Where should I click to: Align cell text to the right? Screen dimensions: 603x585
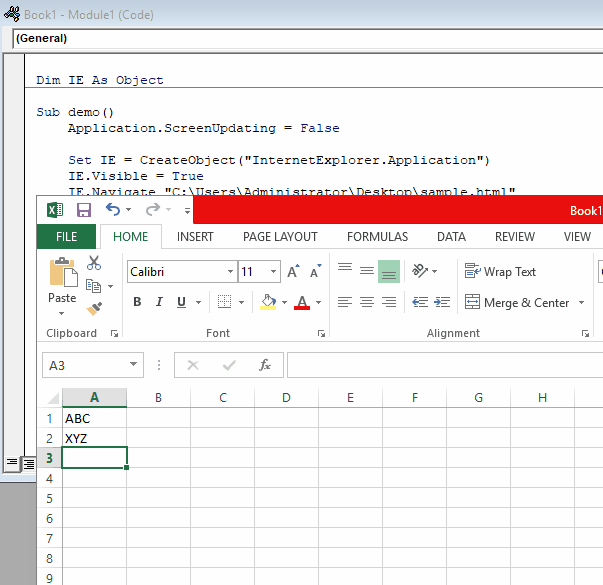click(x=389, y=302)
